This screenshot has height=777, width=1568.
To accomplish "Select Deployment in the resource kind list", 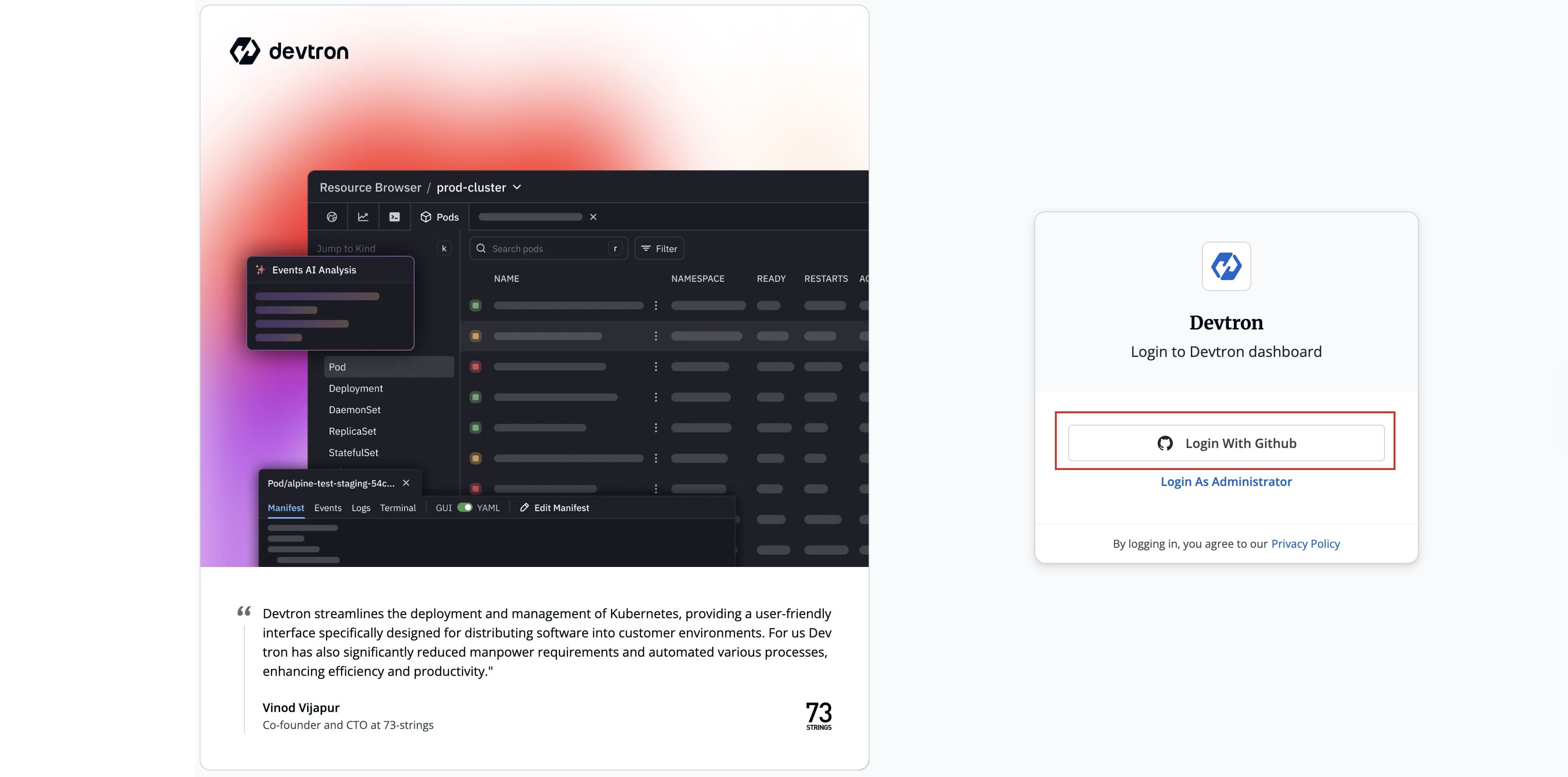I will (356, 389).
